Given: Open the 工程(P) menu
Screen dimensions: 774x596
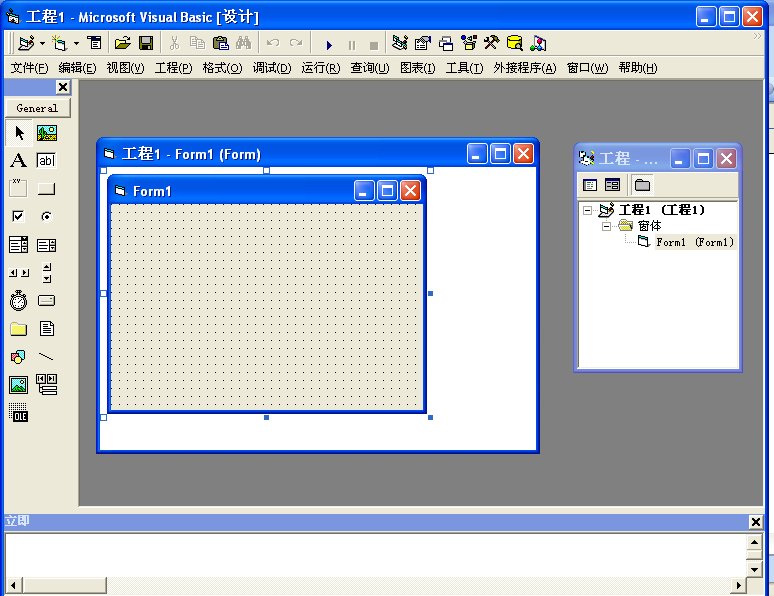Looking at the screenshot, I should point(173,68).
